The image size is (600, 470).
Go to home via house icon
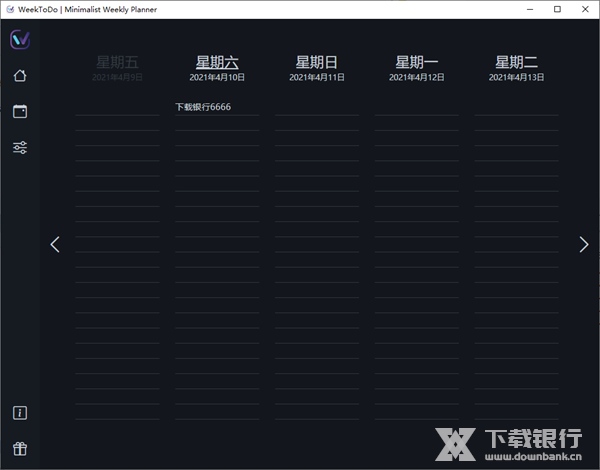click(20, 75)
